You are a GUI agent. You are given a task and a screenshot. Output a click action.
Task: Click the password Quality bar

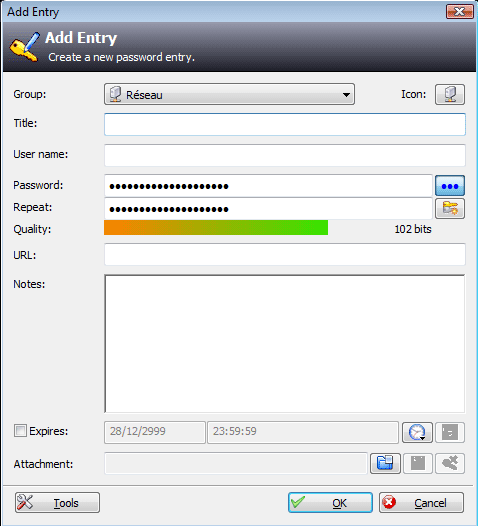coord(216,227)
